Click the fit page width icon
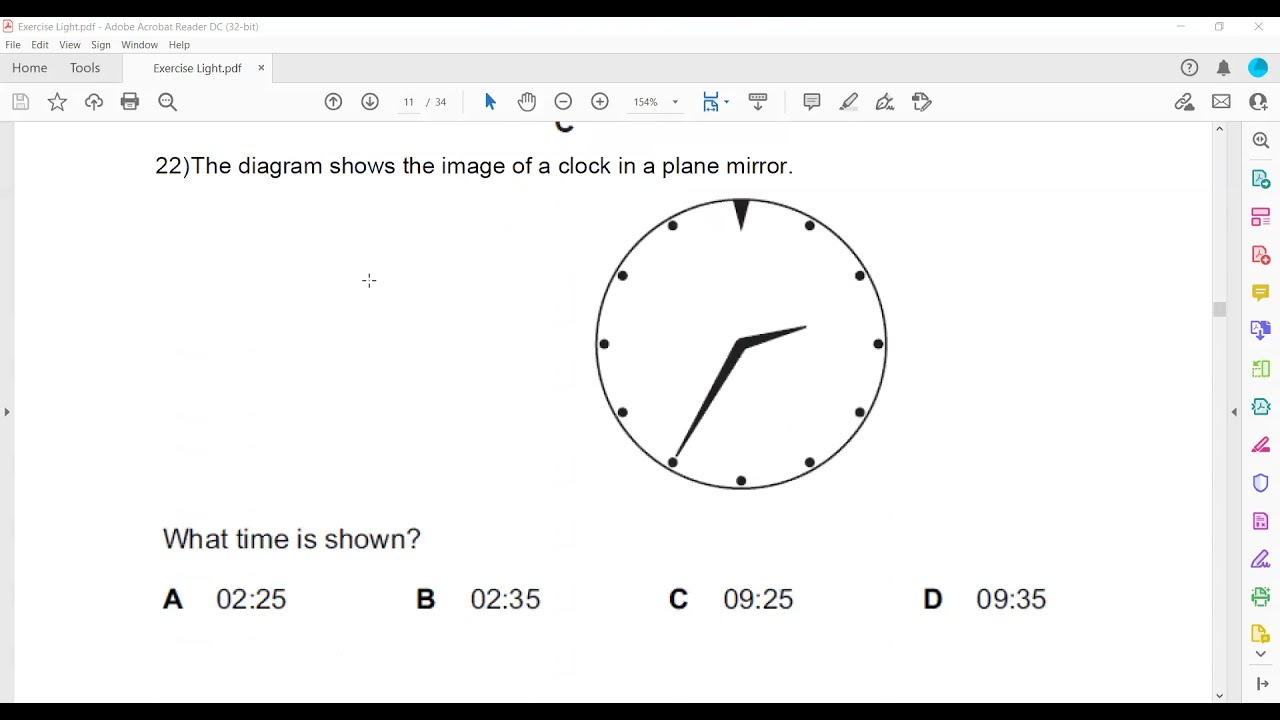The width and height of the screenshot is (1280, 720). (x=711, y=102)
